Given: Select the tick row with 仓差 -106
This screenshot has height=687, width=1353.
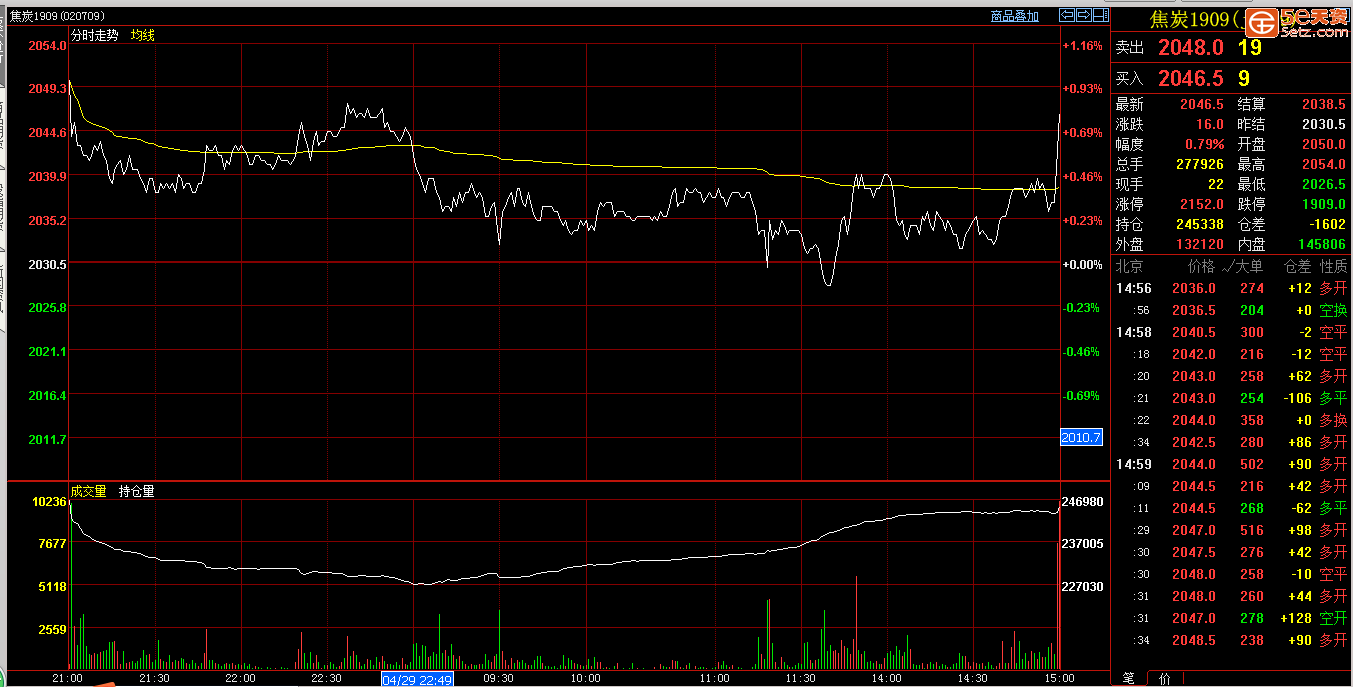Looking at the screenshot, I should (x=1232, y=398).
